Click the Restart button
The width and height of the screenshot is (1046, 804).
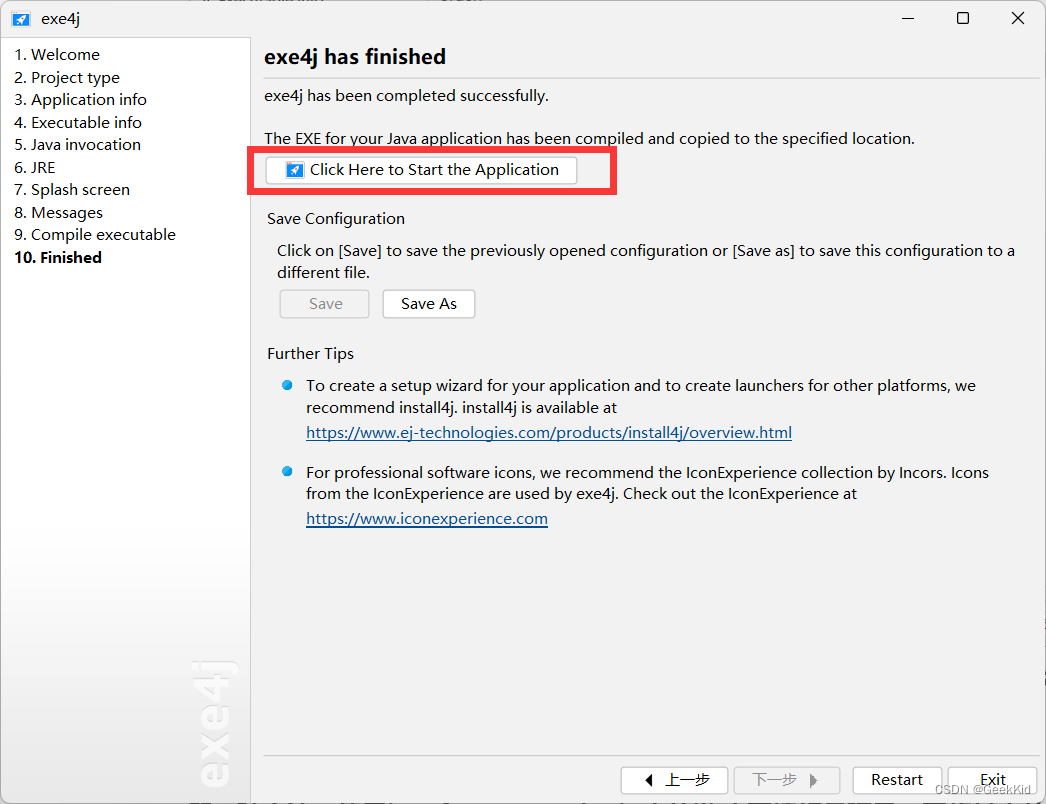click(x=897, y=779)
